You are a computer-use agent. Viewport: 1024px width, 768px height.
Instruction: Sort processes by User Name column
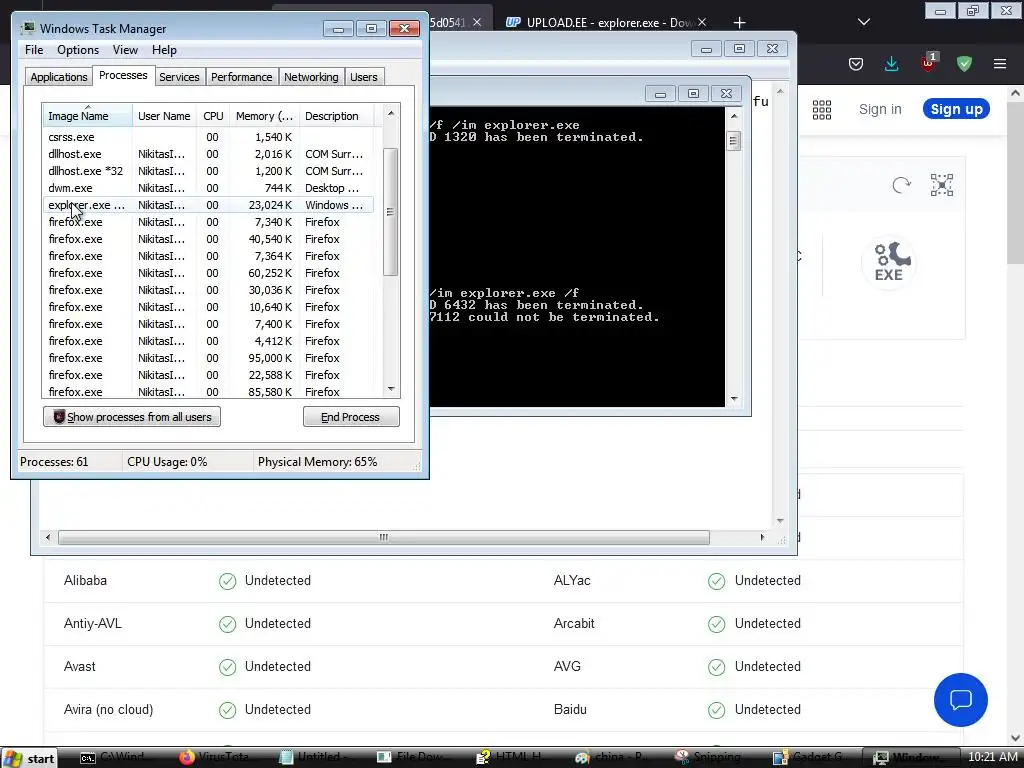click(x=164, y=116)
